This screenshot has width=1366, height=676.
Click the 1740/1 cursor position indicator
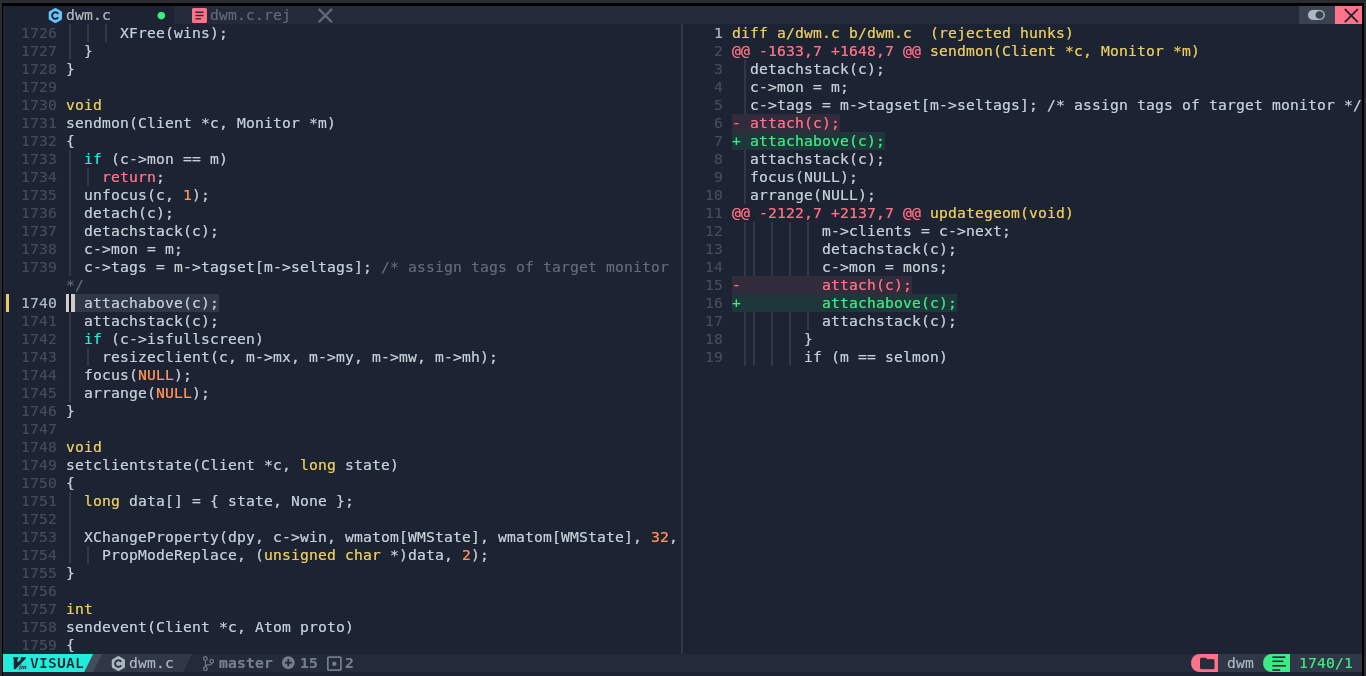(1325, 663)
